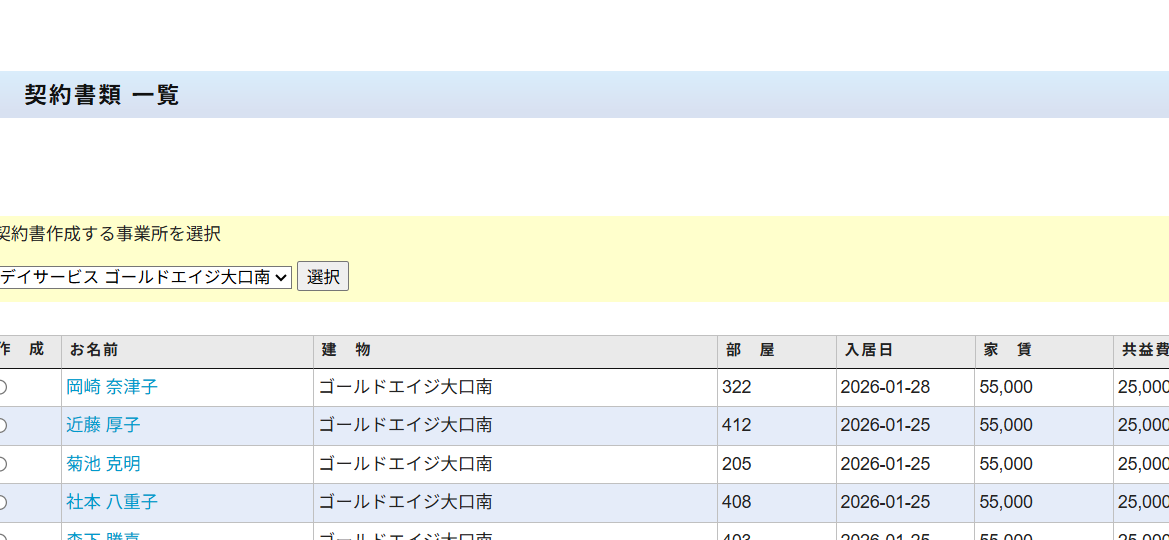The image size is (1169, 540).
Task: Mark the radio button for 社本 八重子
Action: [x=3, y=502]
